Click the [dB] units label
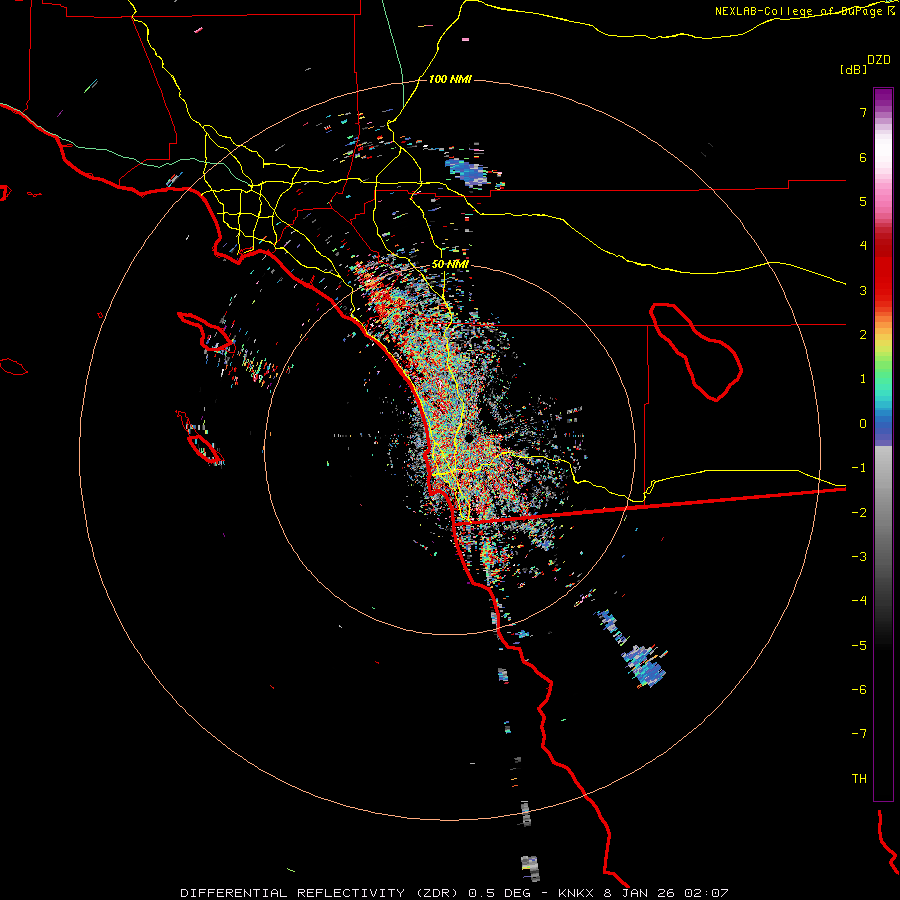This screenshot has height=900, width=900. pos(853,69)
